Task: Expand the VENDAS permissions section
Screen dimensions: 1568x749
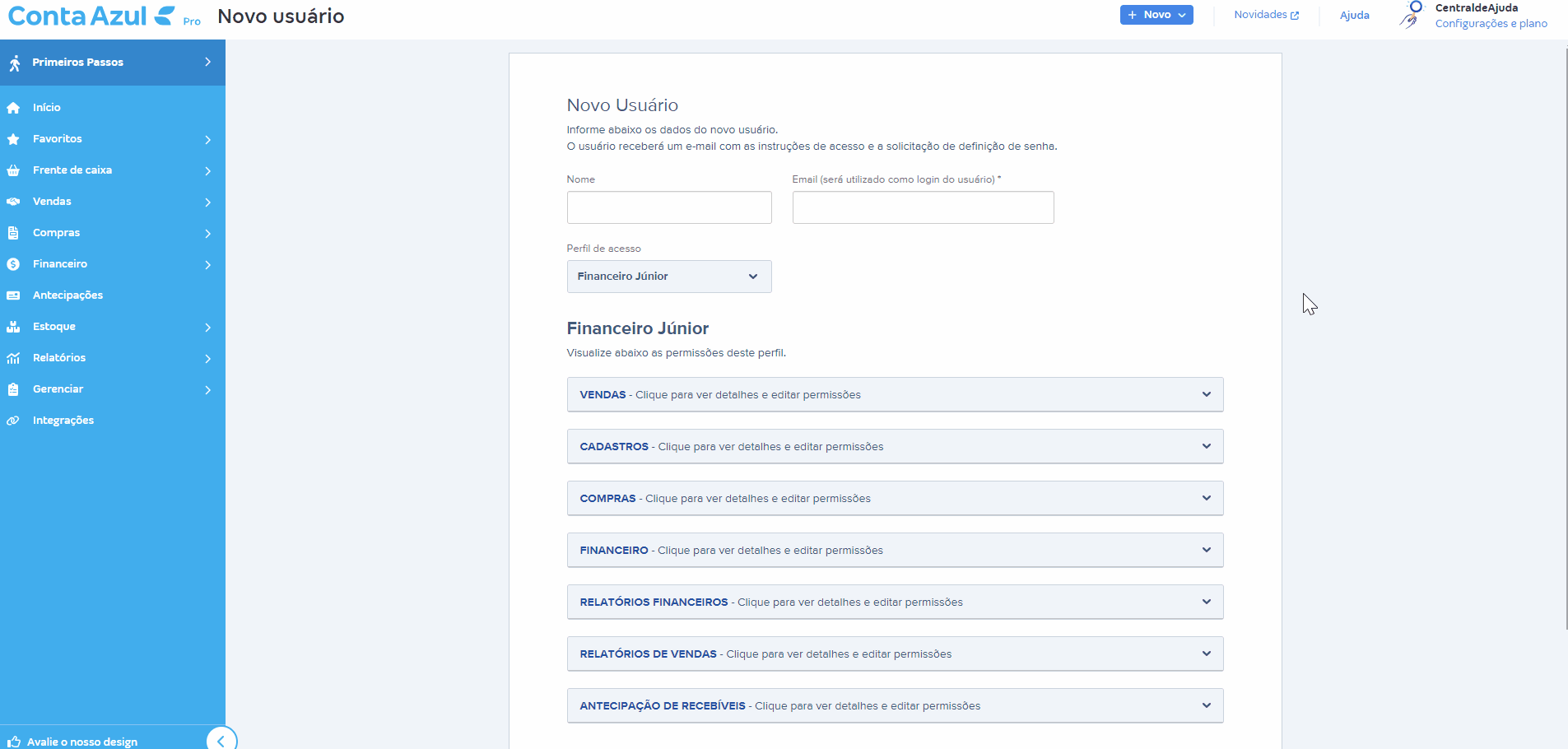Action: (x=895, y=395)
